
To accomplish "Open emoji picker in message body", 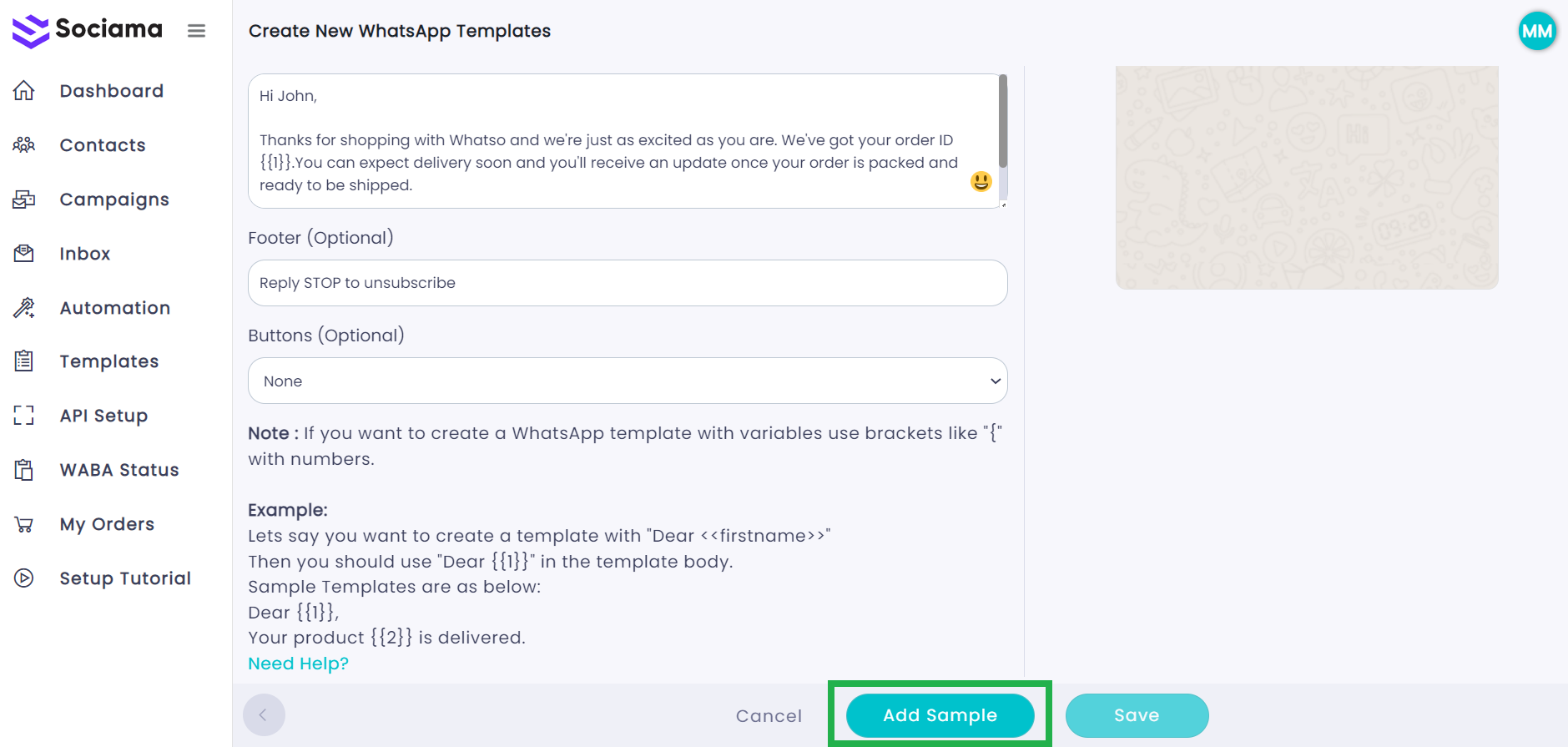I will (x=981, y=181).
